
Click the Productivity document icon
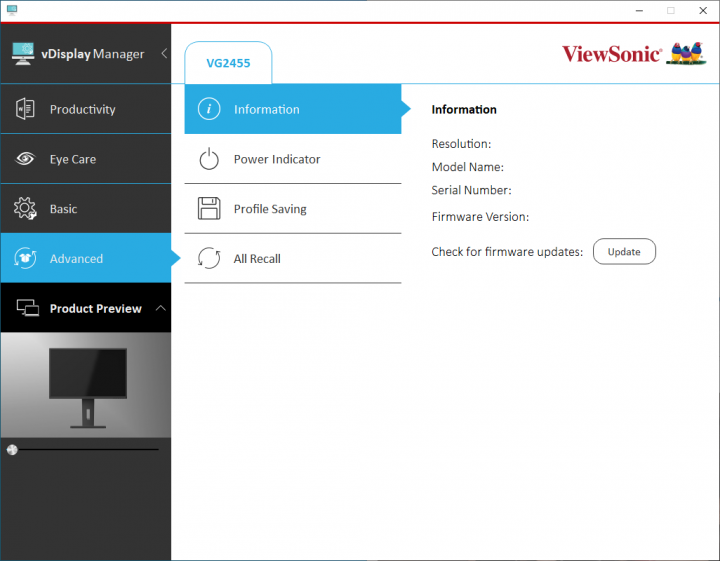(x=25, y=109)
